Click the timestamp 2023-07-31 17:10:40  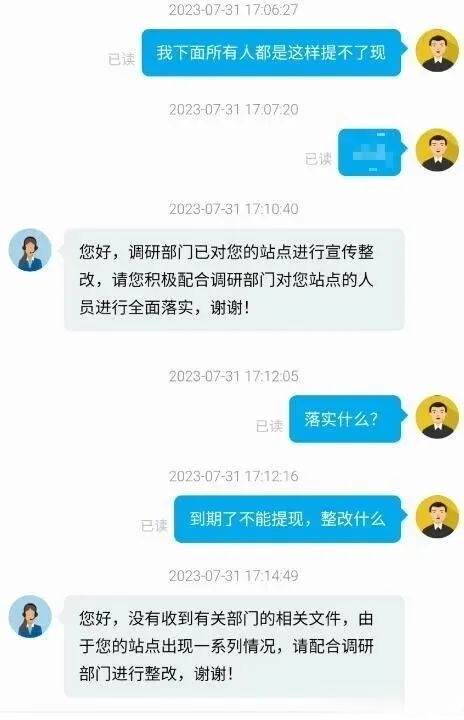(234, 209)
